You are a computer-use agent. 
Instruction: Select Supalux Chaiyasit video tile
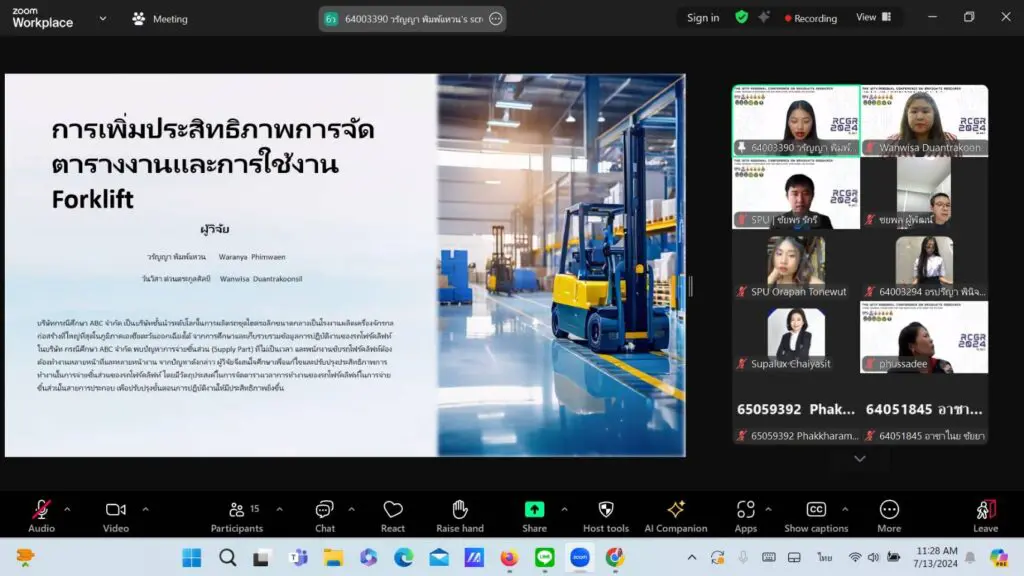795,337
